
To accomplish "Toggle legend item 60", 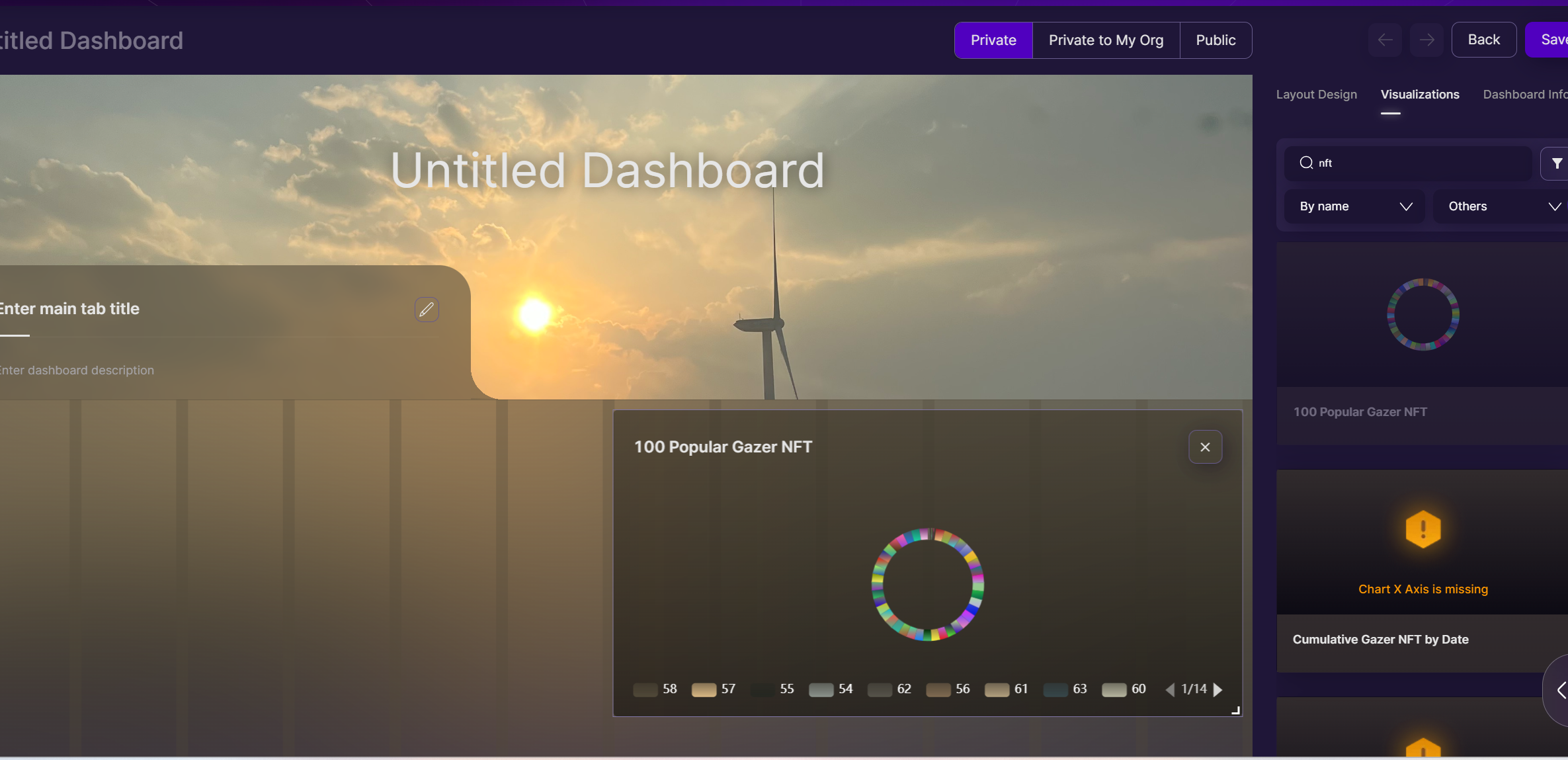I will [x=1124, y=689].
